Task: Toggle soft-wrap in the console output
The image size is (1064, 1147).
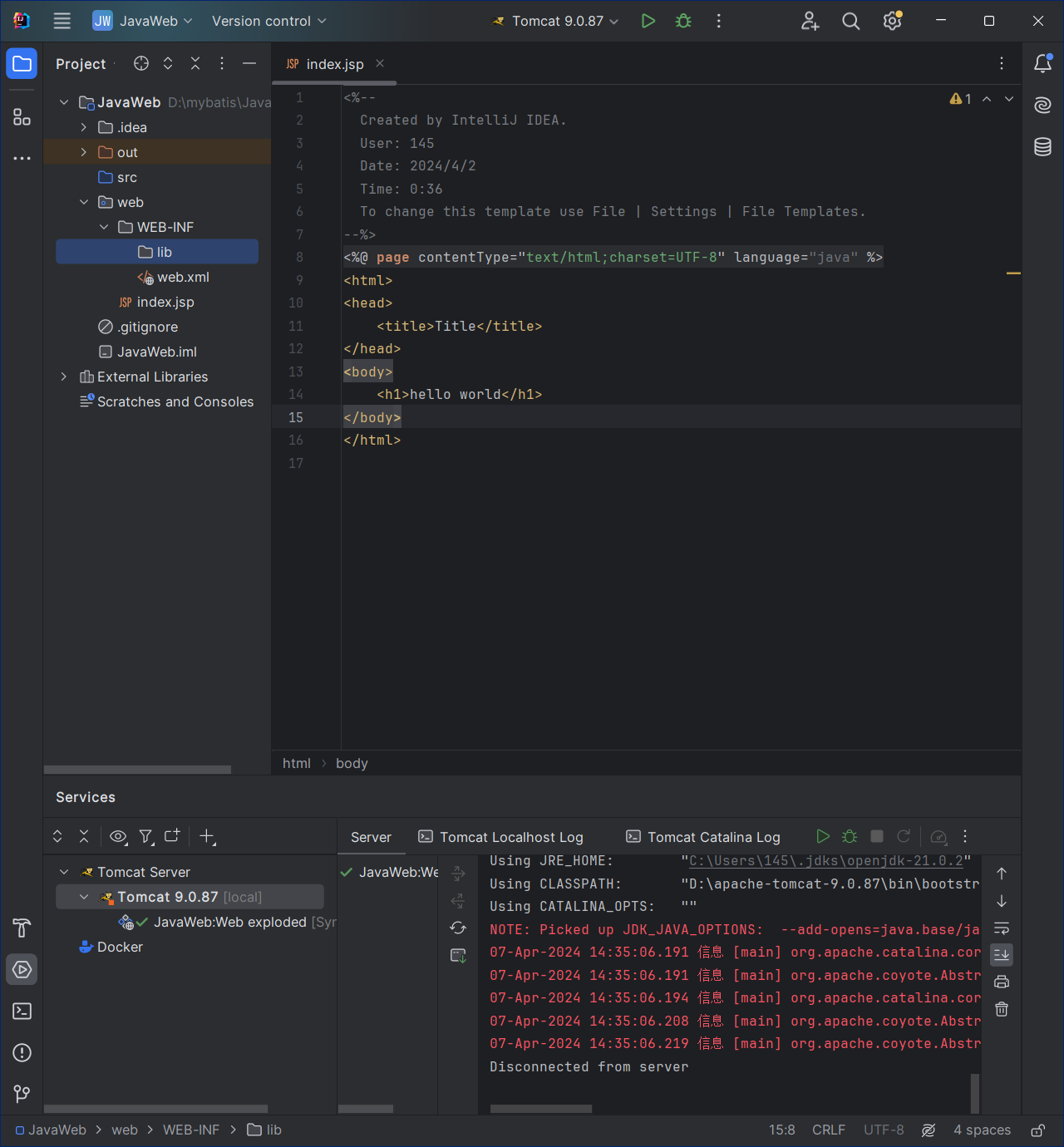Action: tap(1002, 928)
